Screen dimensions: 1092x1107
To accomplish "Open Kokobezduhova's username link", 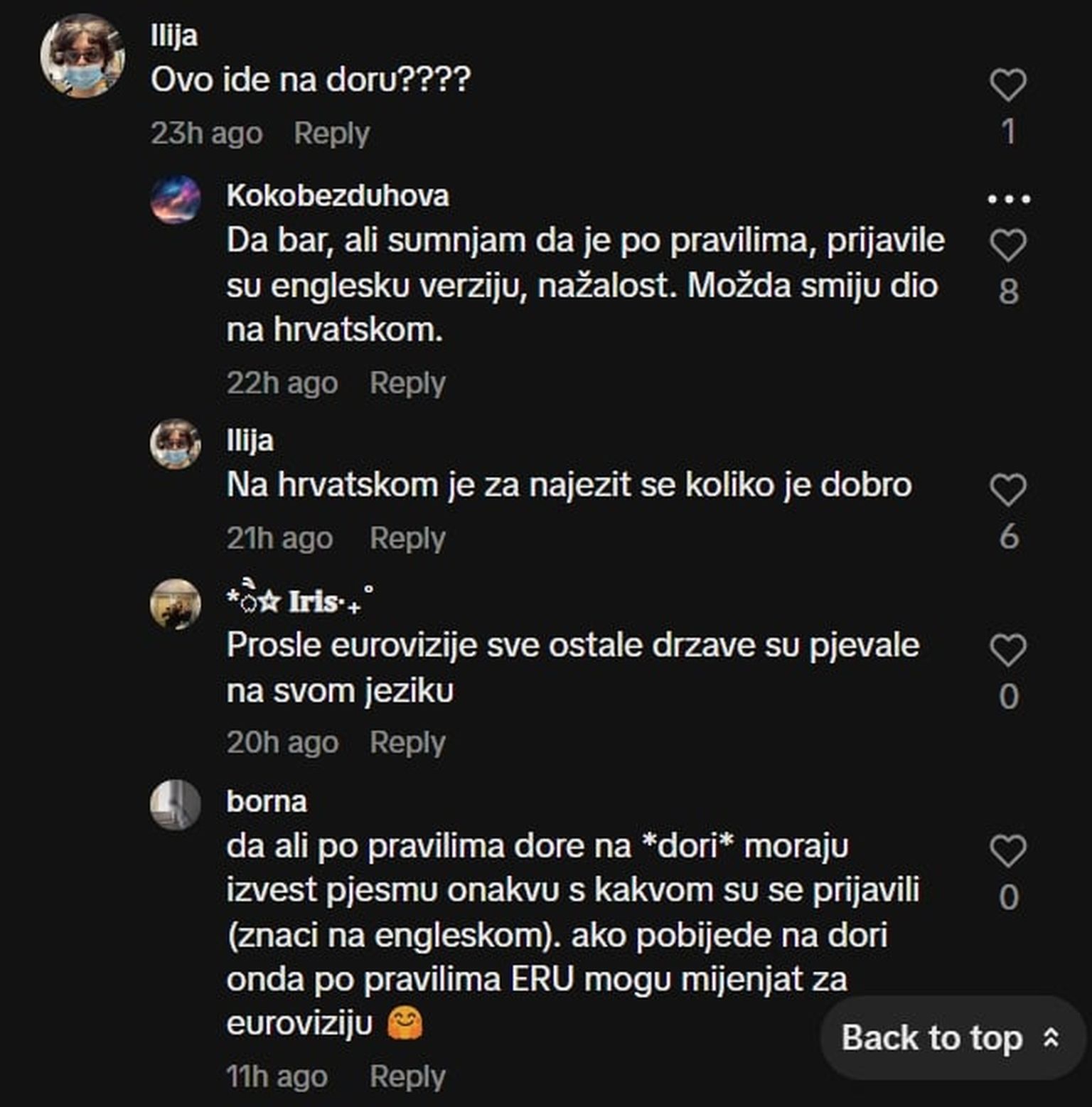I will pyautogui.click(x=338, y=196).
